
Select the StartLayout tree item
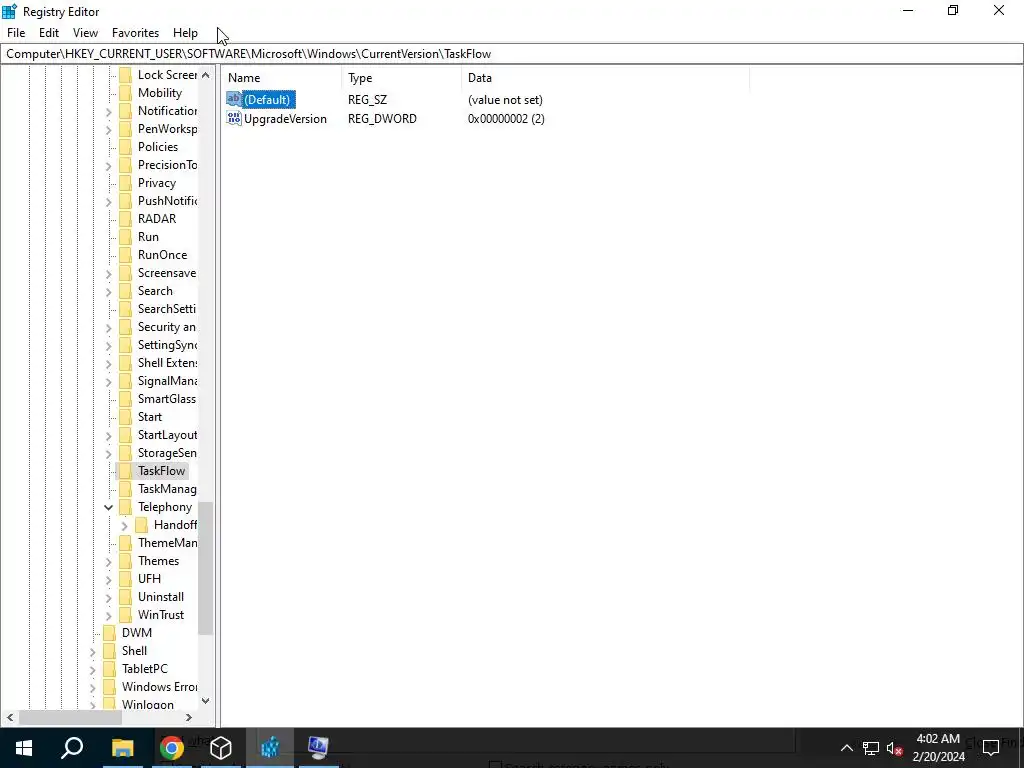(x=167, y=435)
